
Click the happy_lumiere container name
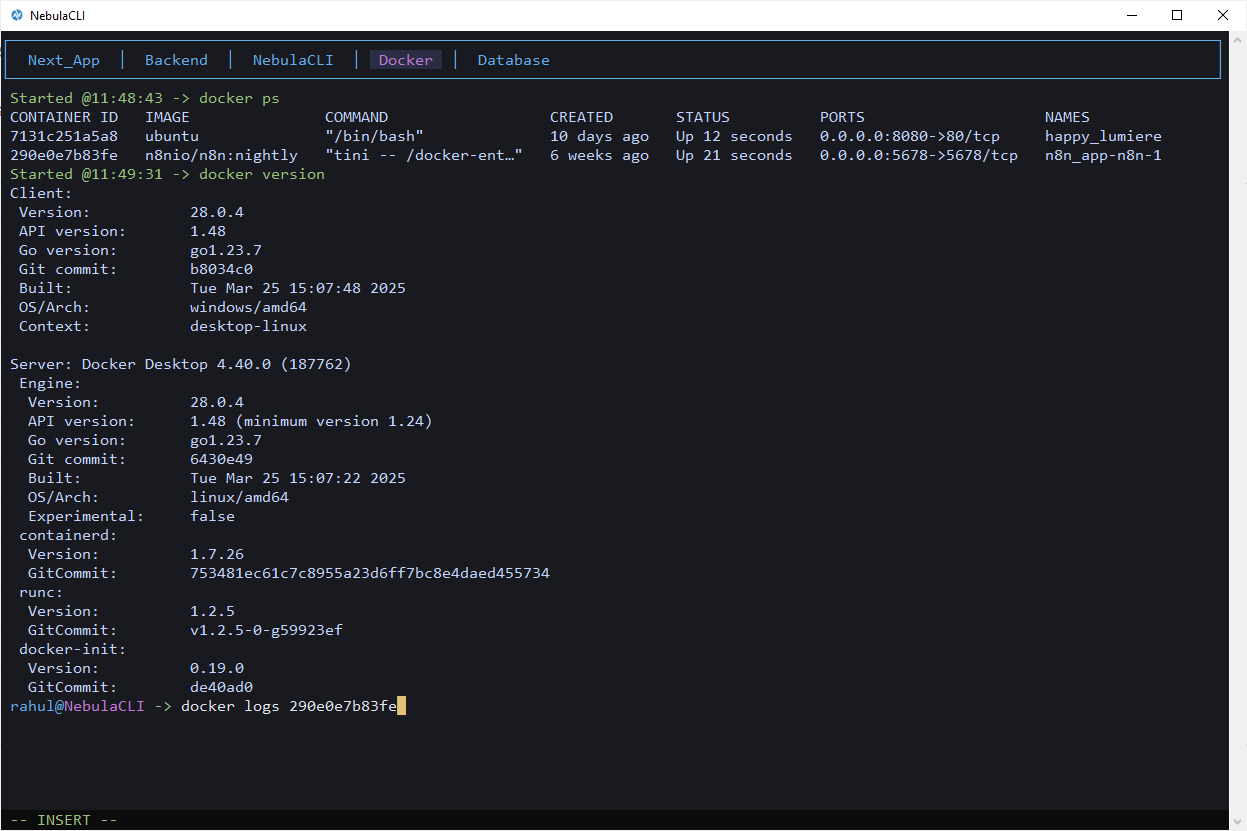(x=1102, y=135)
